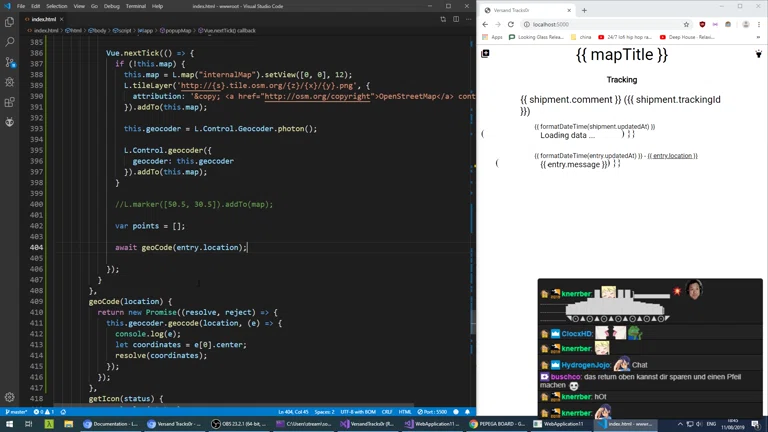Screen dimensions: 768x432
Task: Toggle the Port: 5500 live server status
Action: coord(432,412)
